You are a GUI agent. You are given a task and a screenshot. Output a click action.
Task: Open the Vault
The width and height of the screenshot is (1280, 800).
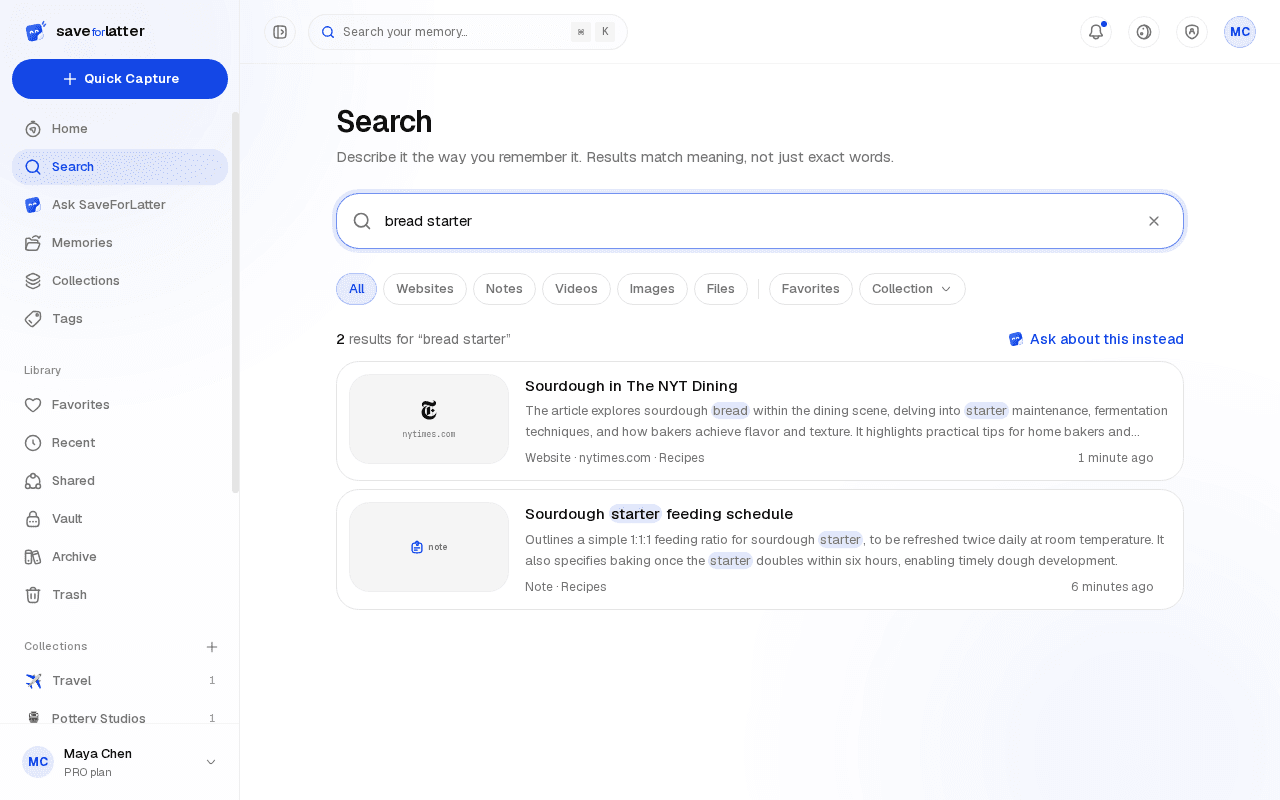[x=120, y=519]
